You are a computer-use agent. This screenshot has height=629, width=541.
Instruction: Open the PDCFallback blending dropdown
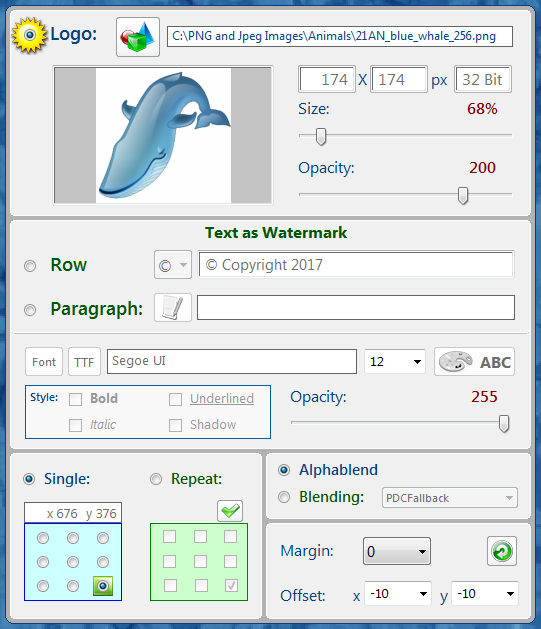click(x=450, y=498)
